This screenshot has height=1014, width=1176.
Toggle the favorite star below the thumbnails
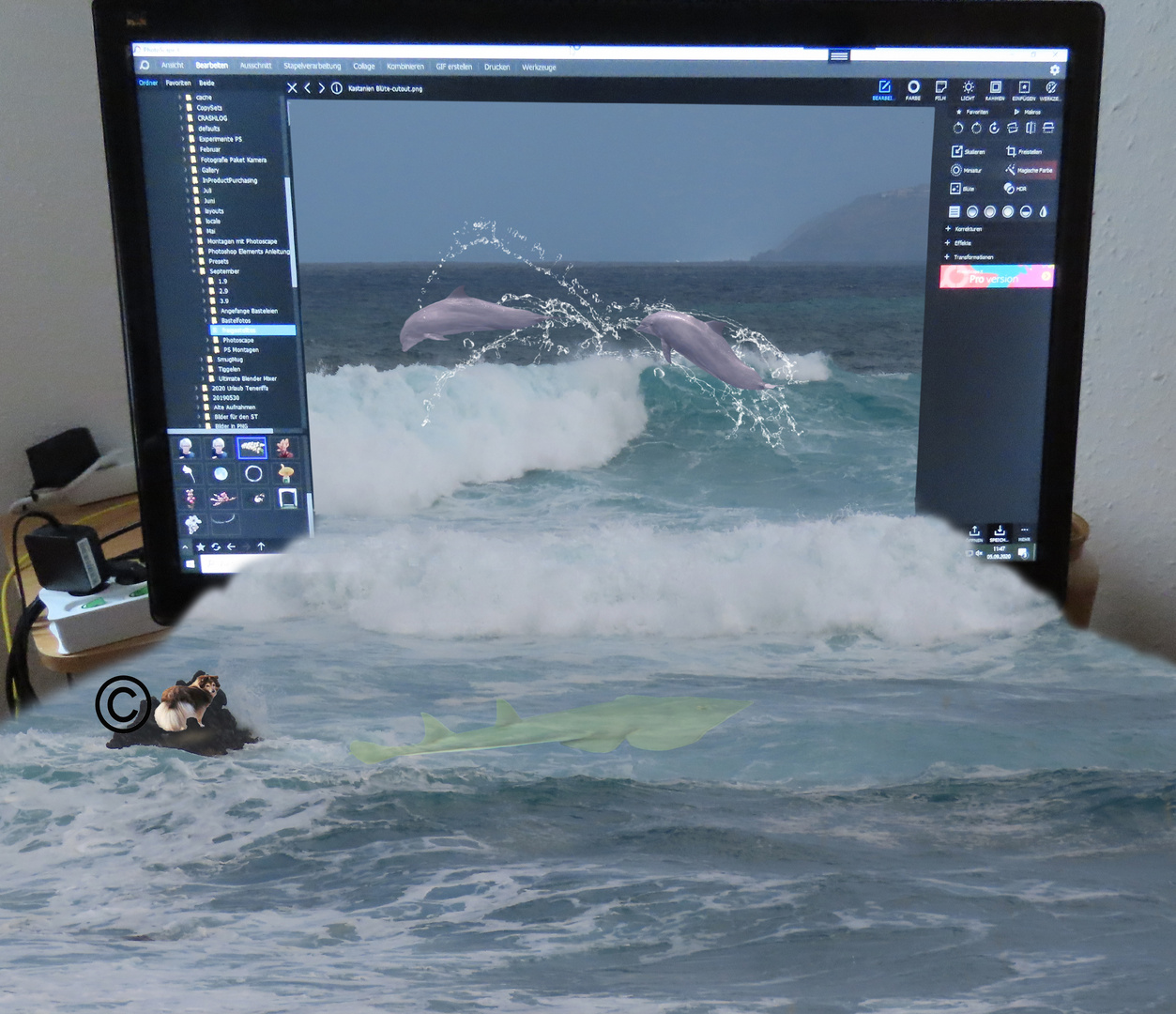point(201,546)
